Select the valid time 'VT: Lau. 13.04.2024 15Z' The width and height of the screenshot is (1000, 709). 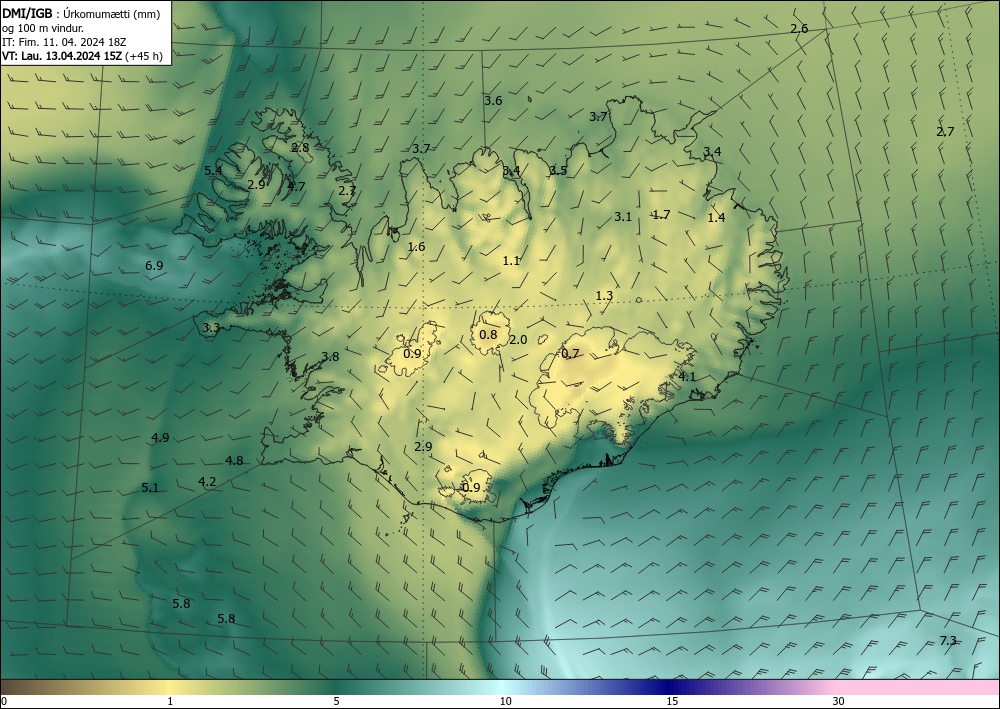[62, 56]
